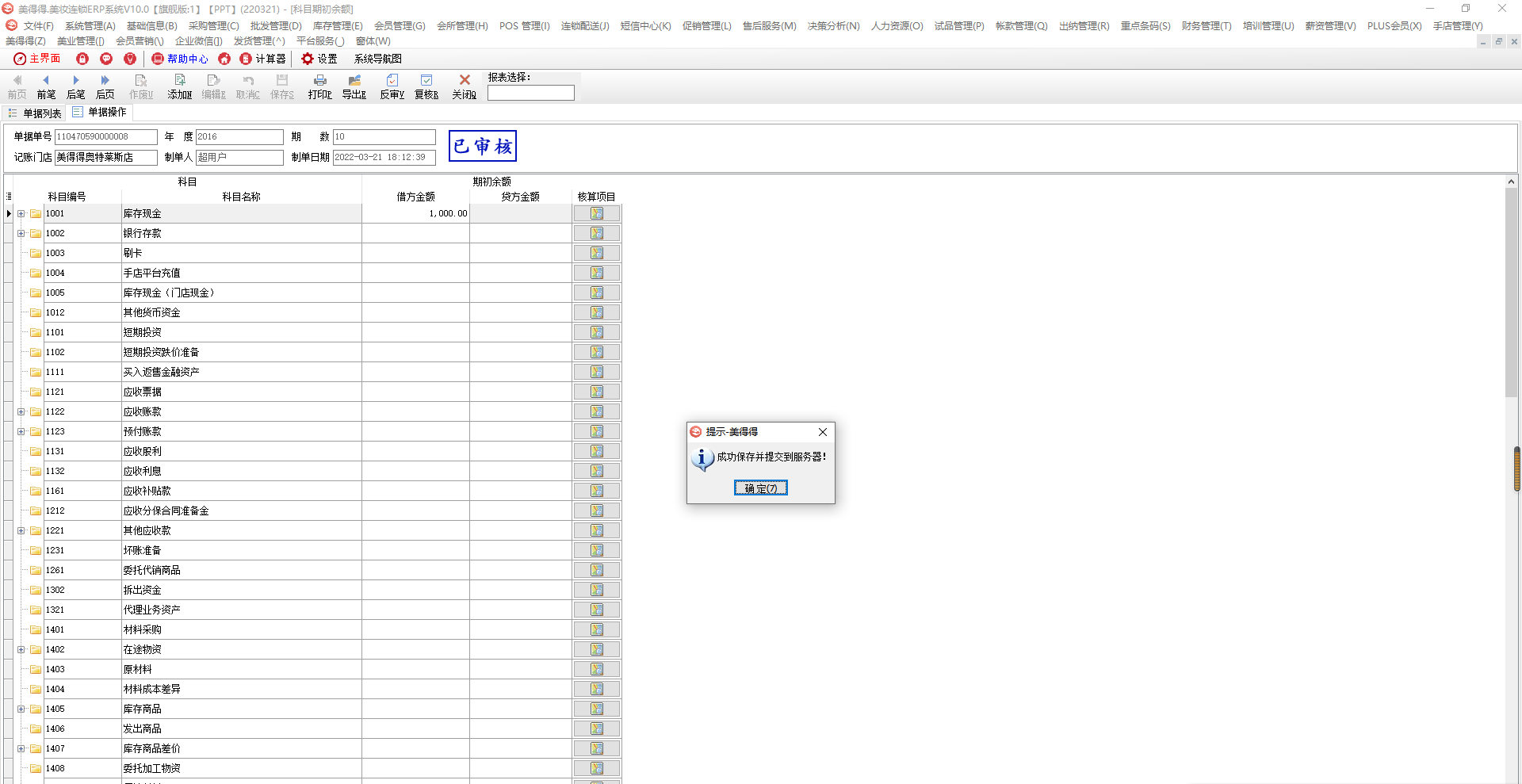Select debit amount cell 1,000.00

[415, 213]
